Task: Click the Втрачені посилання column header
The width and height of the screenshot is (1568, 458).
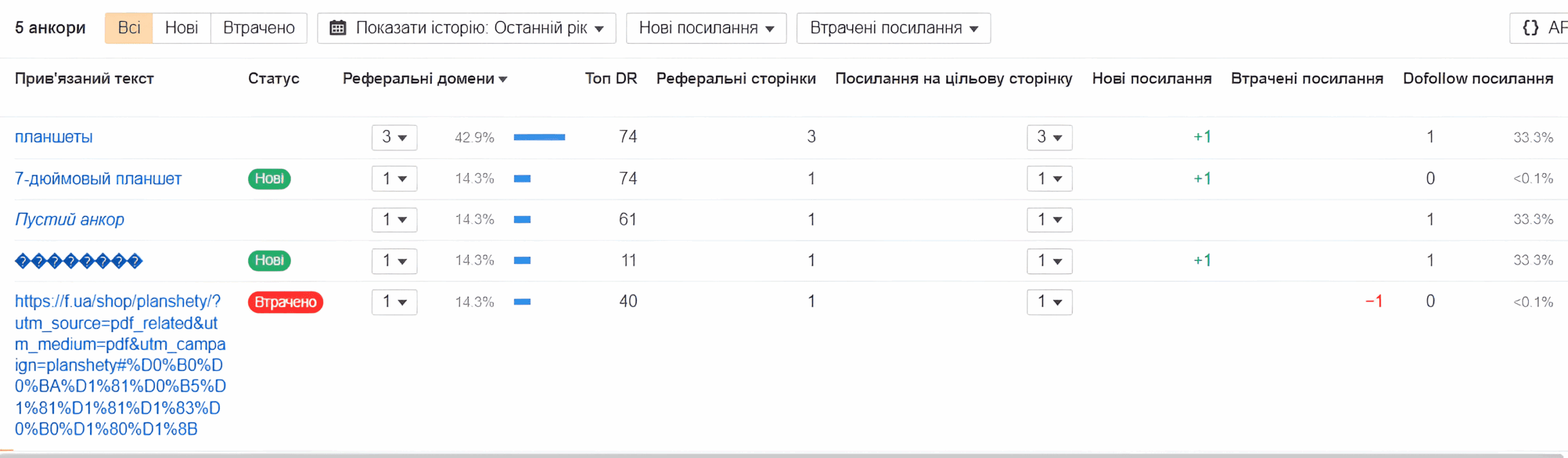Action: point(1307,78)
